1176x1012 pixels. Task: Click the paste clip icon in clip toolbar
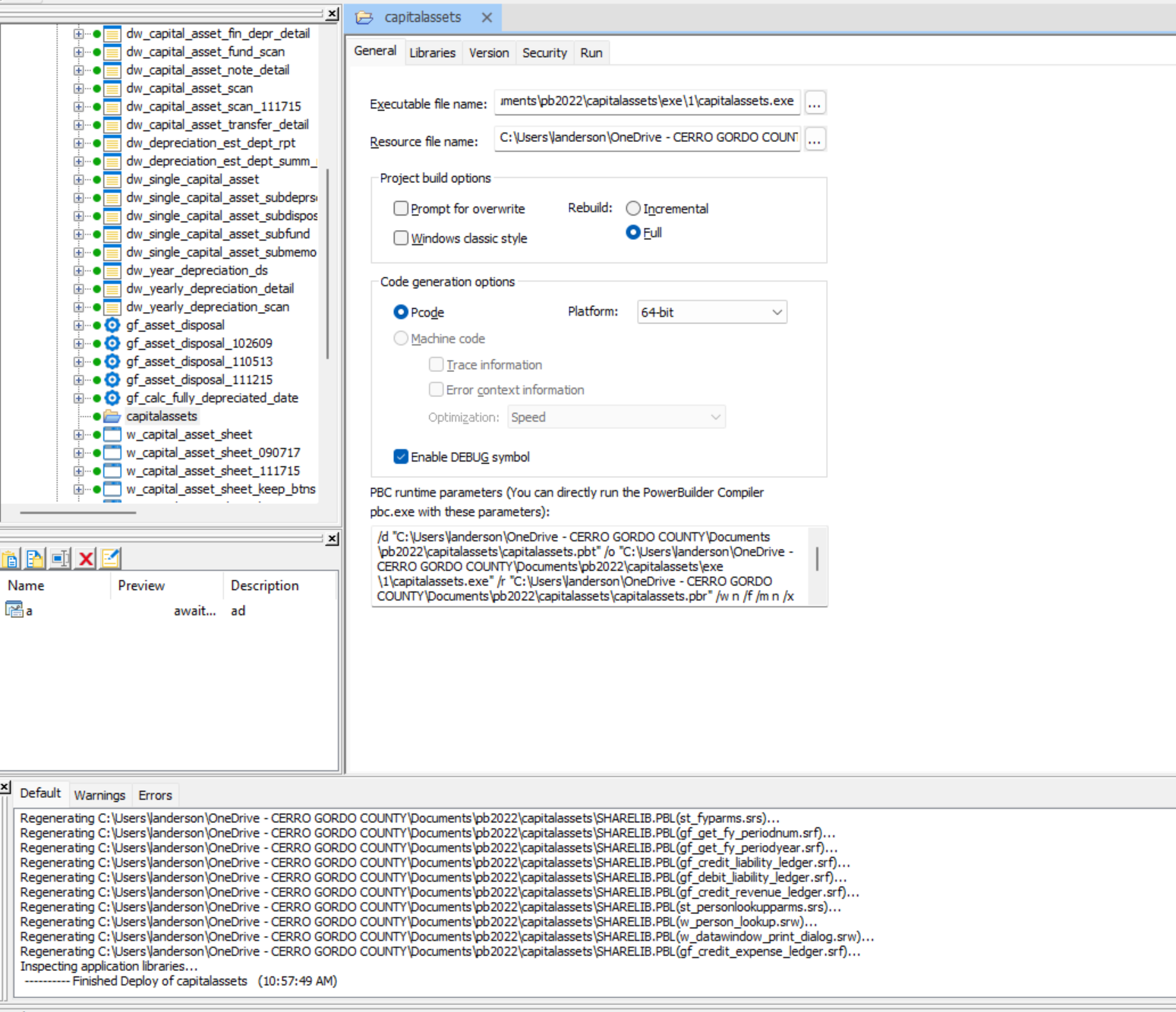click(11, 560)
